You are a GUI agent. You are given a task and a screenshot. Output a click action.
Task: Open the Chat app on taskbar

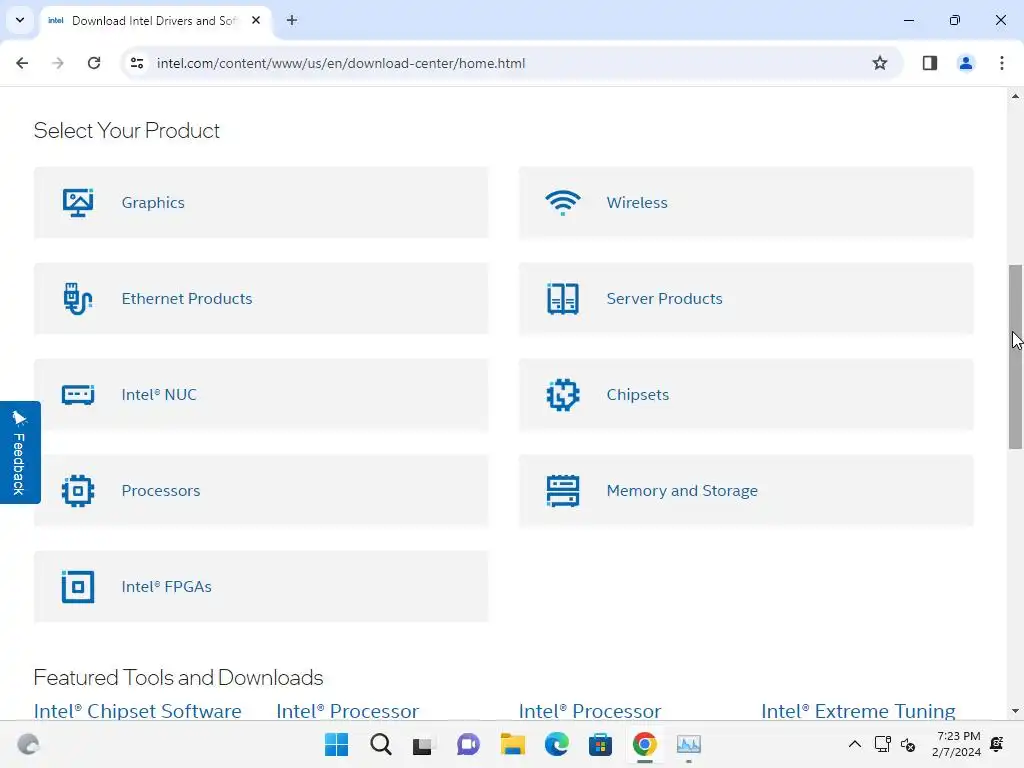[x=468, y=744]
